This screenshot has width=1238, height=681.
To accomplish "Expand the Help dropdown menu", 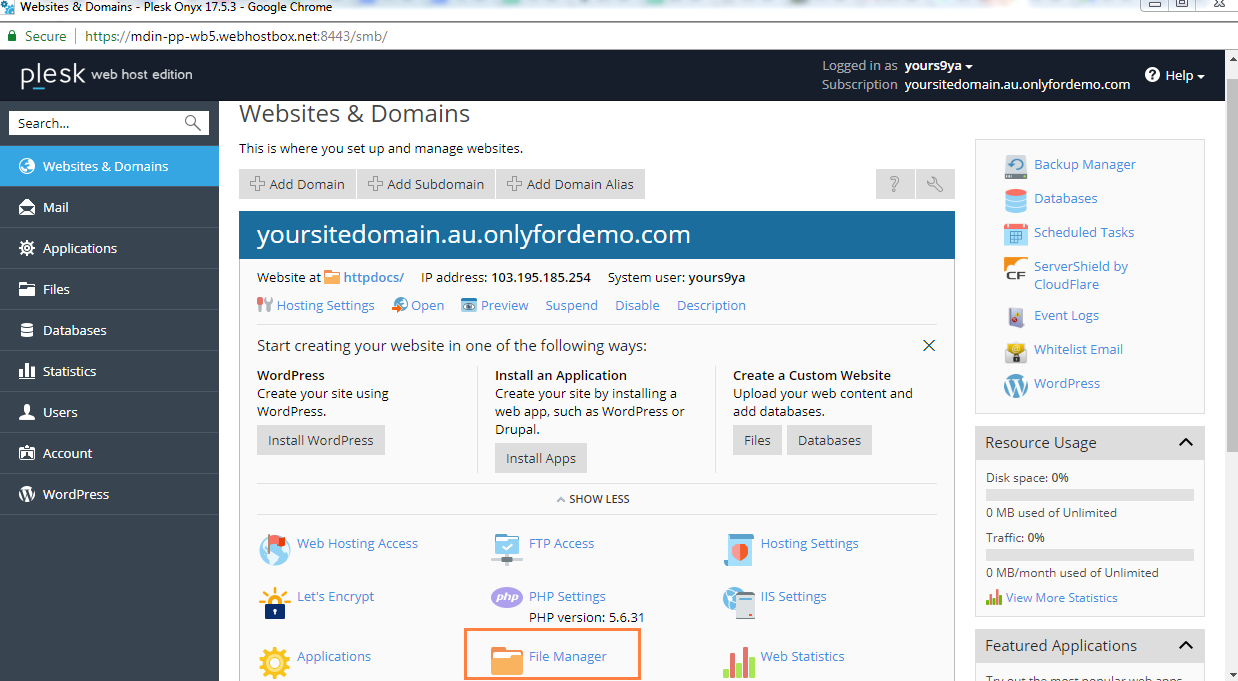I will [1175, 75].
